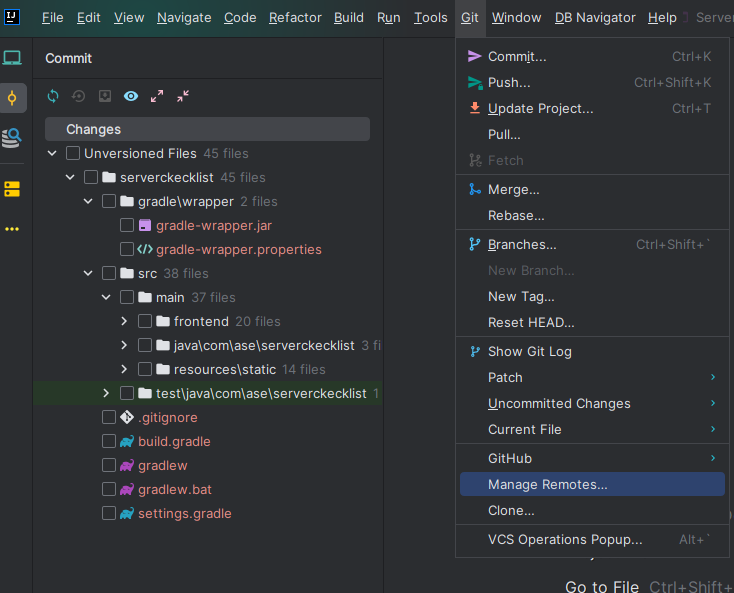The image size is (734, 593).
Task: Choose Pull... from Git menu
Action: [592, 134]
